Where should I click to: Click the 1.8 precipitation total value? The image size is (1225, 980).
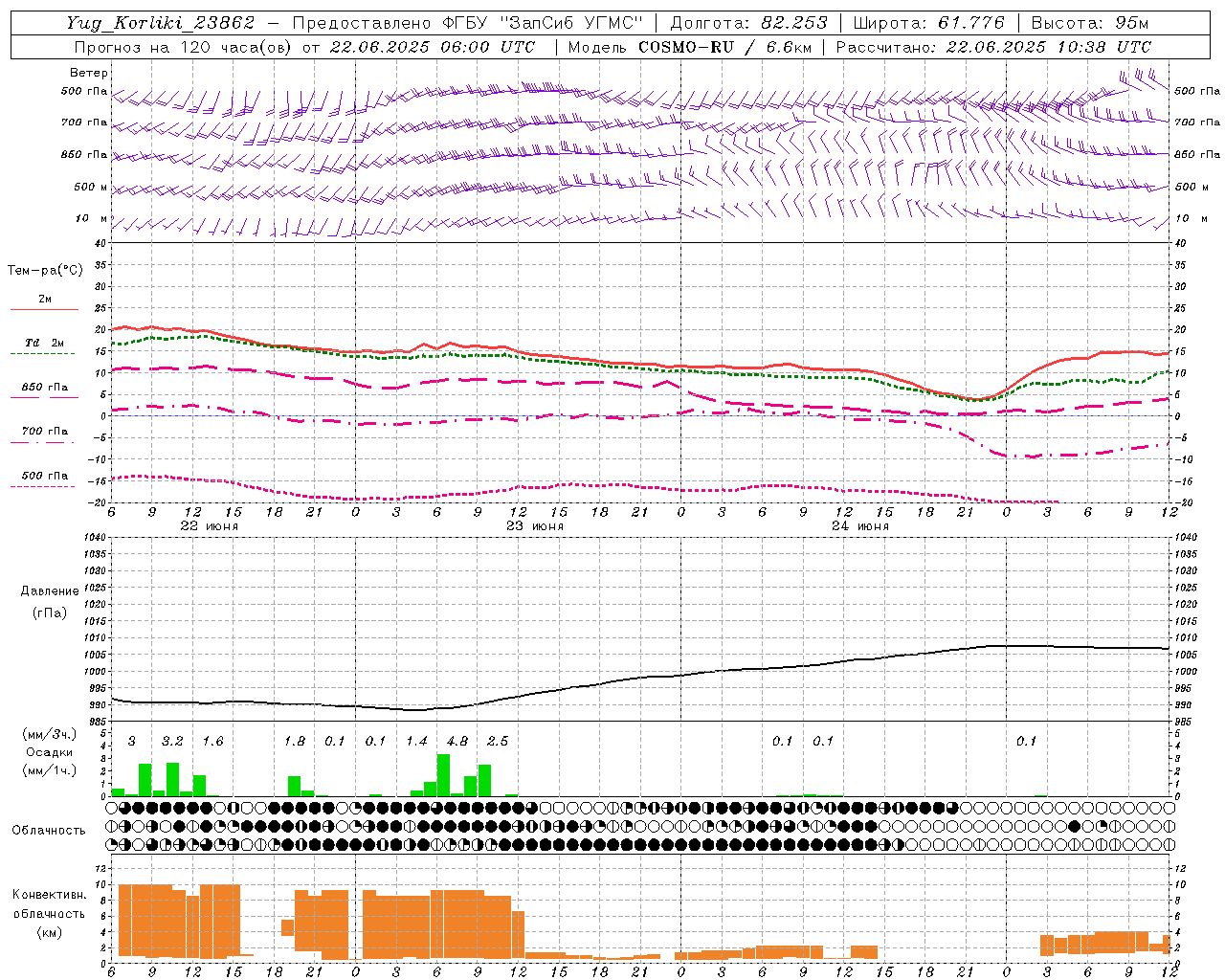click(295, 742)
